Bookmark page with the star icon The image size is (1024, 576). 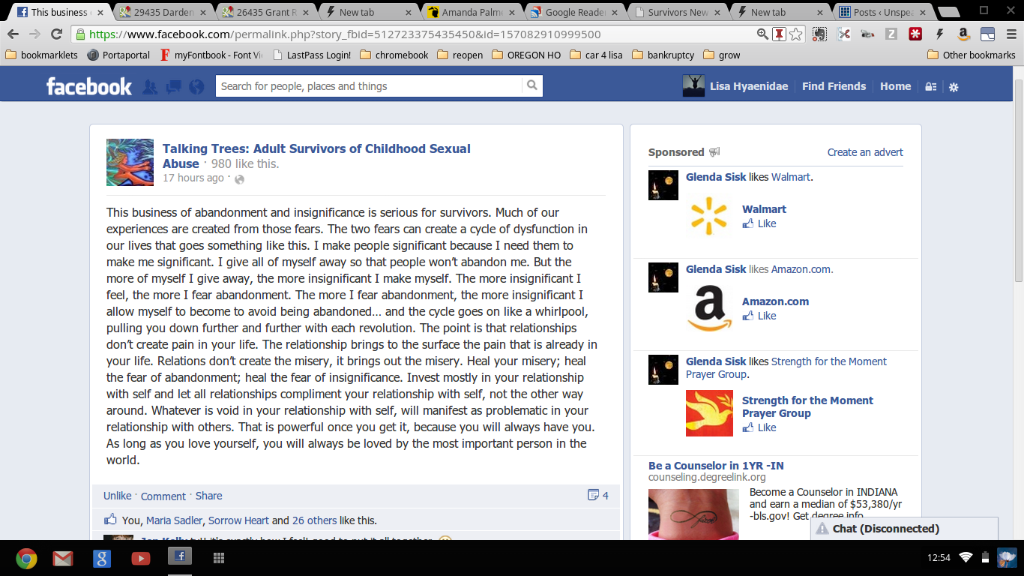tap(795, 34)
